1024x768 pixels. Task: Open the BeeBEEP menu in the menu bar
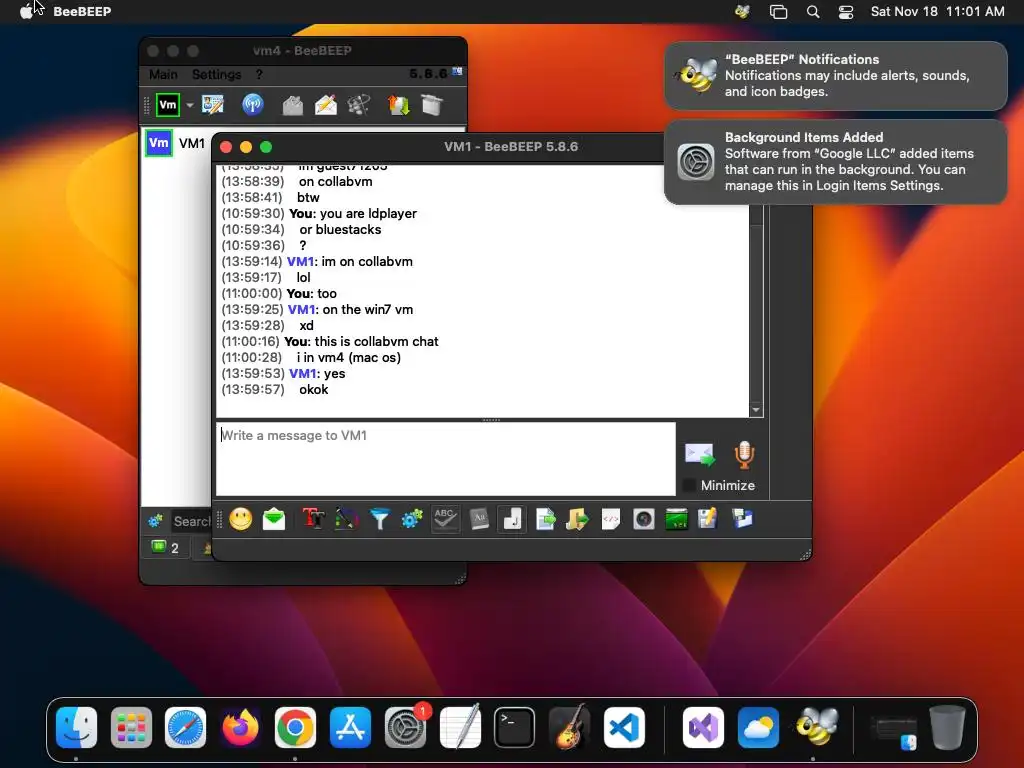pyautogui.click(x=82, y=11)
